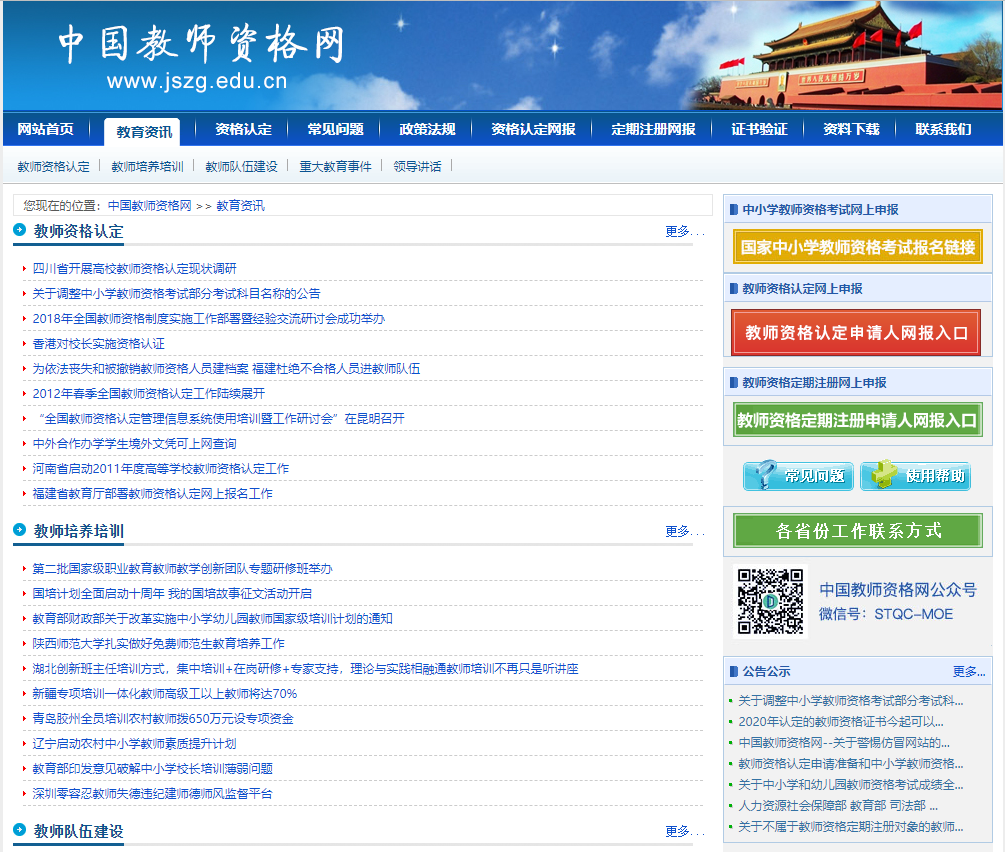
Task: Open notice 教师资格认定申请准备和中小学教师资格
Action: 851,764
